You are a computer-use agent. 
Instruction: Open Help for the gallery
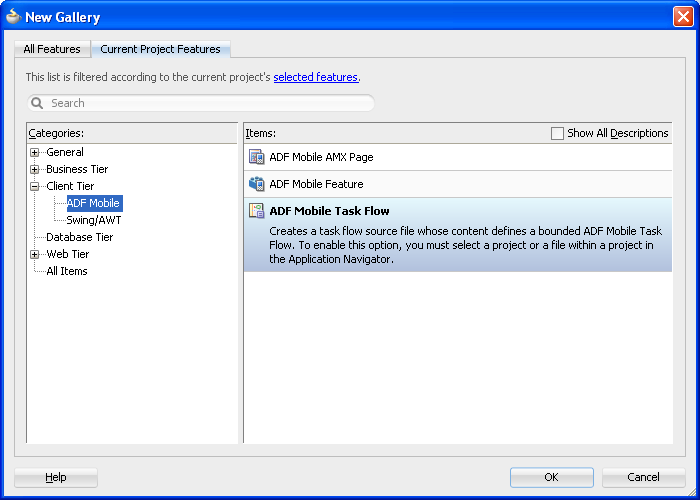click(x=56, y=477)
